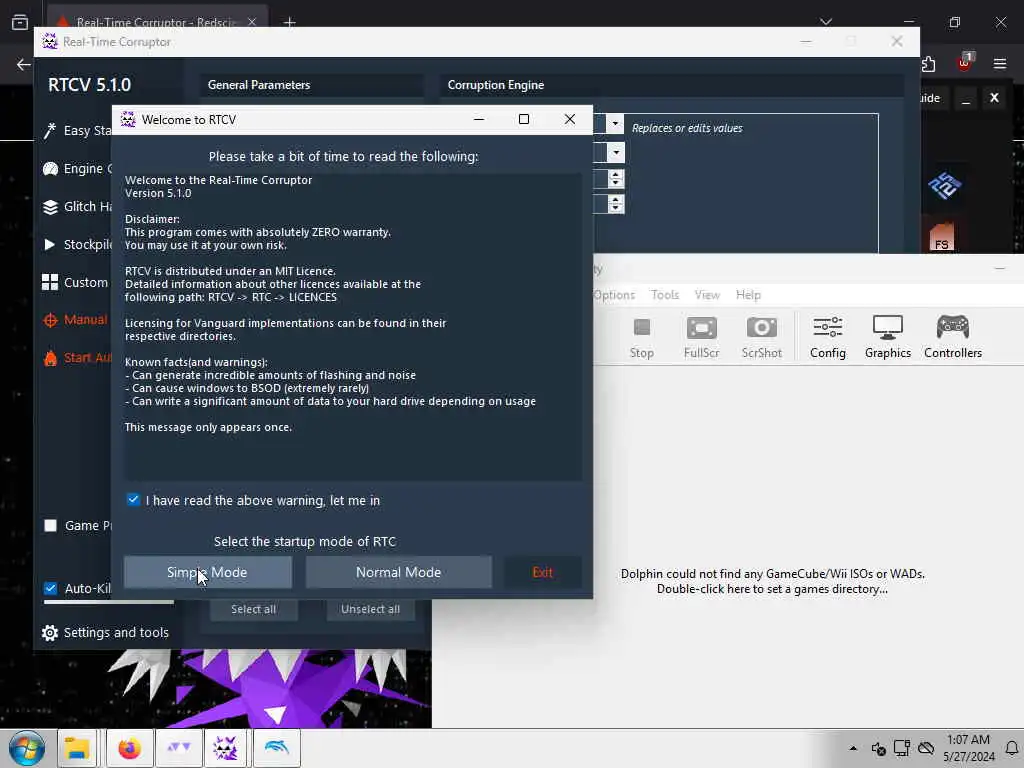Open notification center bell icon
Image resolution: width=1024 pixels, height=768 pixels.
point(1012,748)
